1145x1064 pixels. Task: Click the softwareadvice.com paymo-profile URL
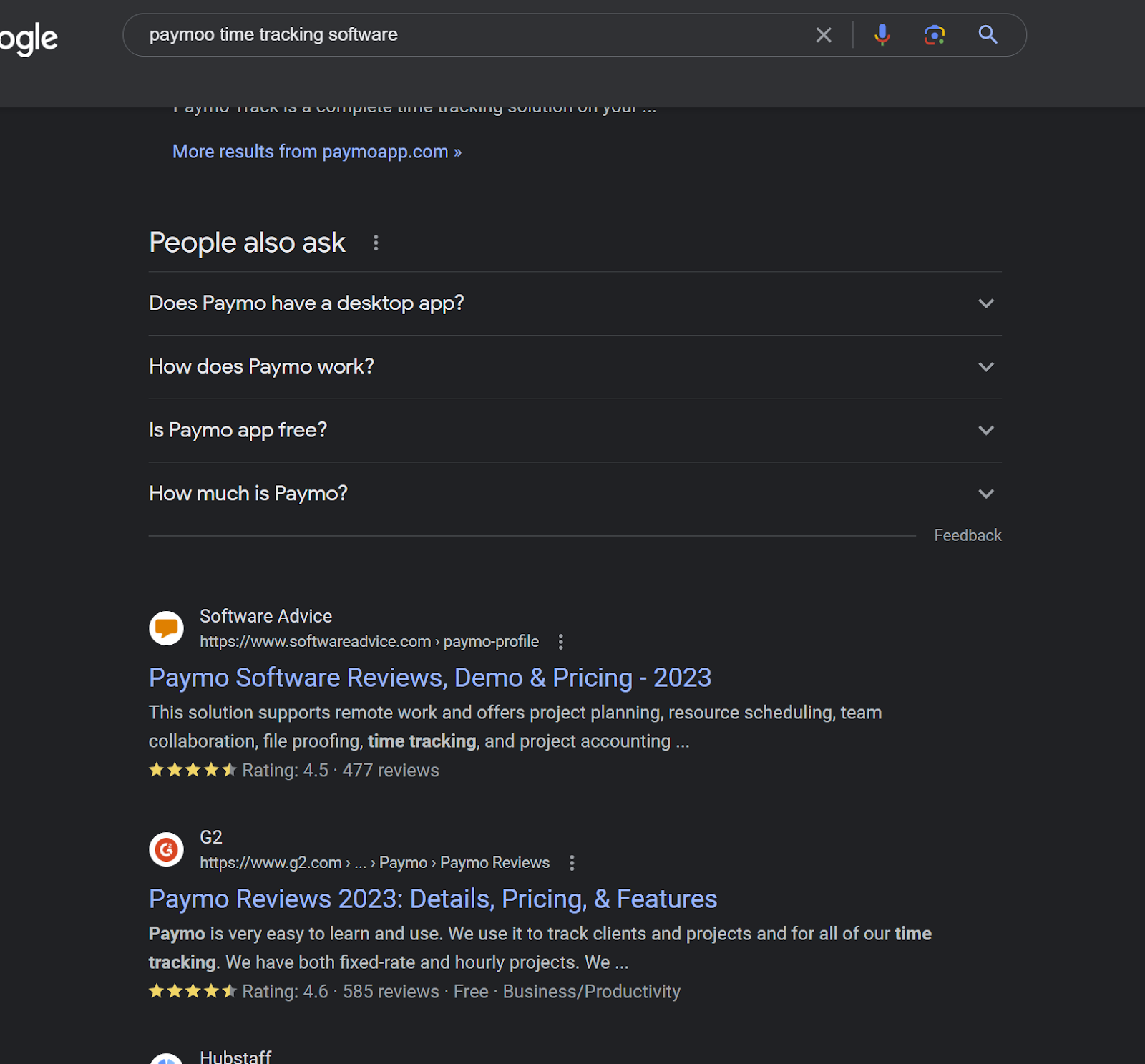(x=369, y=642)
